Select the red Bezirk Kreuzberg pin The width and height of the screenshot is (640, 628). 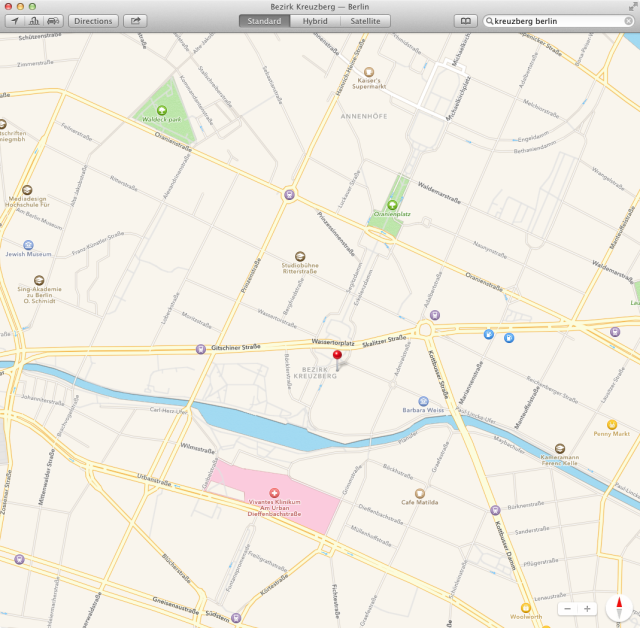click(x=337, y=355)
